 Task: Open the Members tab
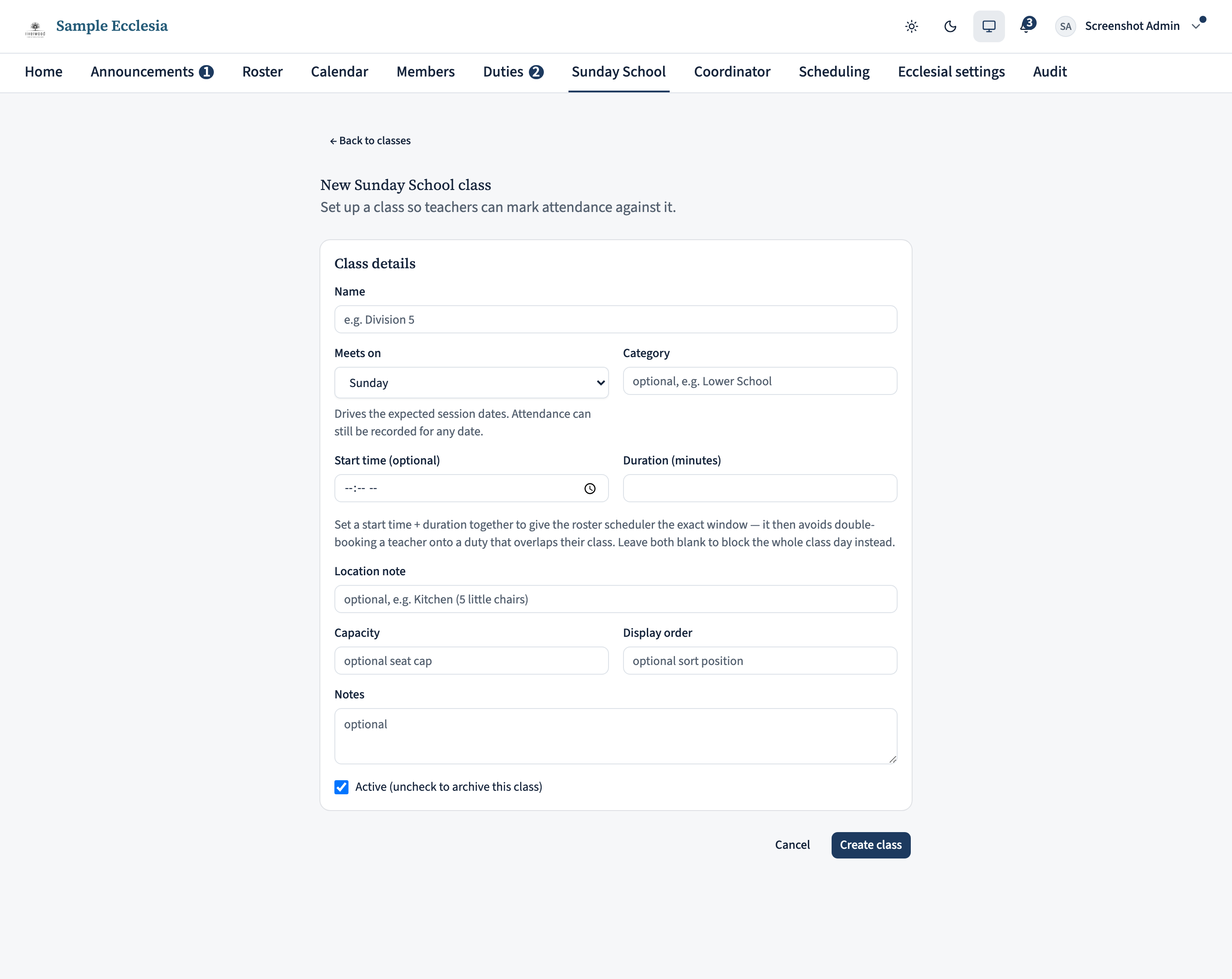[x=426, y=72]
